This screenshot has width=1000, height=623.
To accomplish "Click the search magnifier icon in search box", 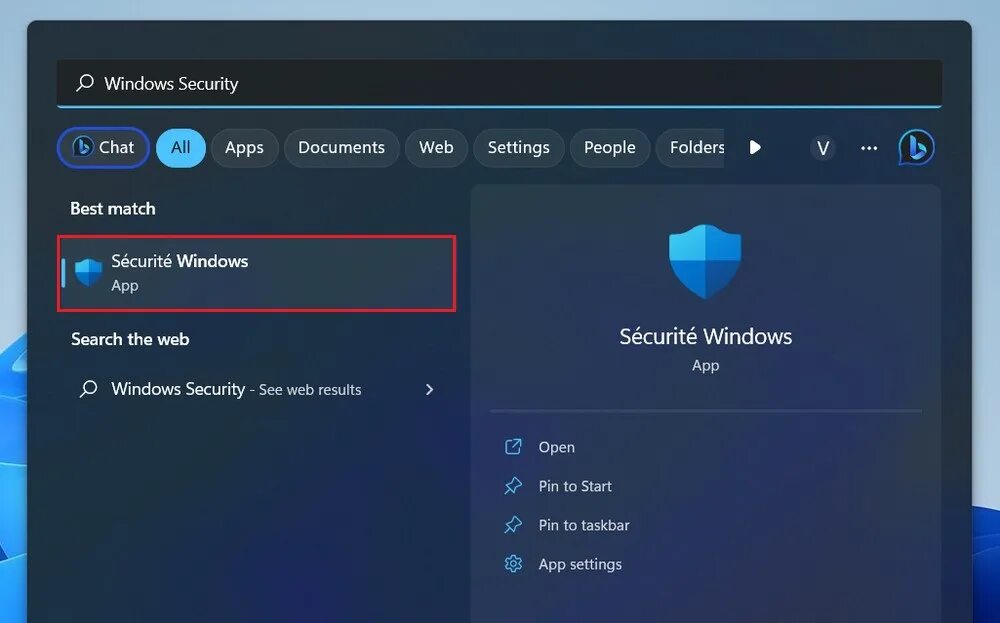I will (x=85, y=83).
